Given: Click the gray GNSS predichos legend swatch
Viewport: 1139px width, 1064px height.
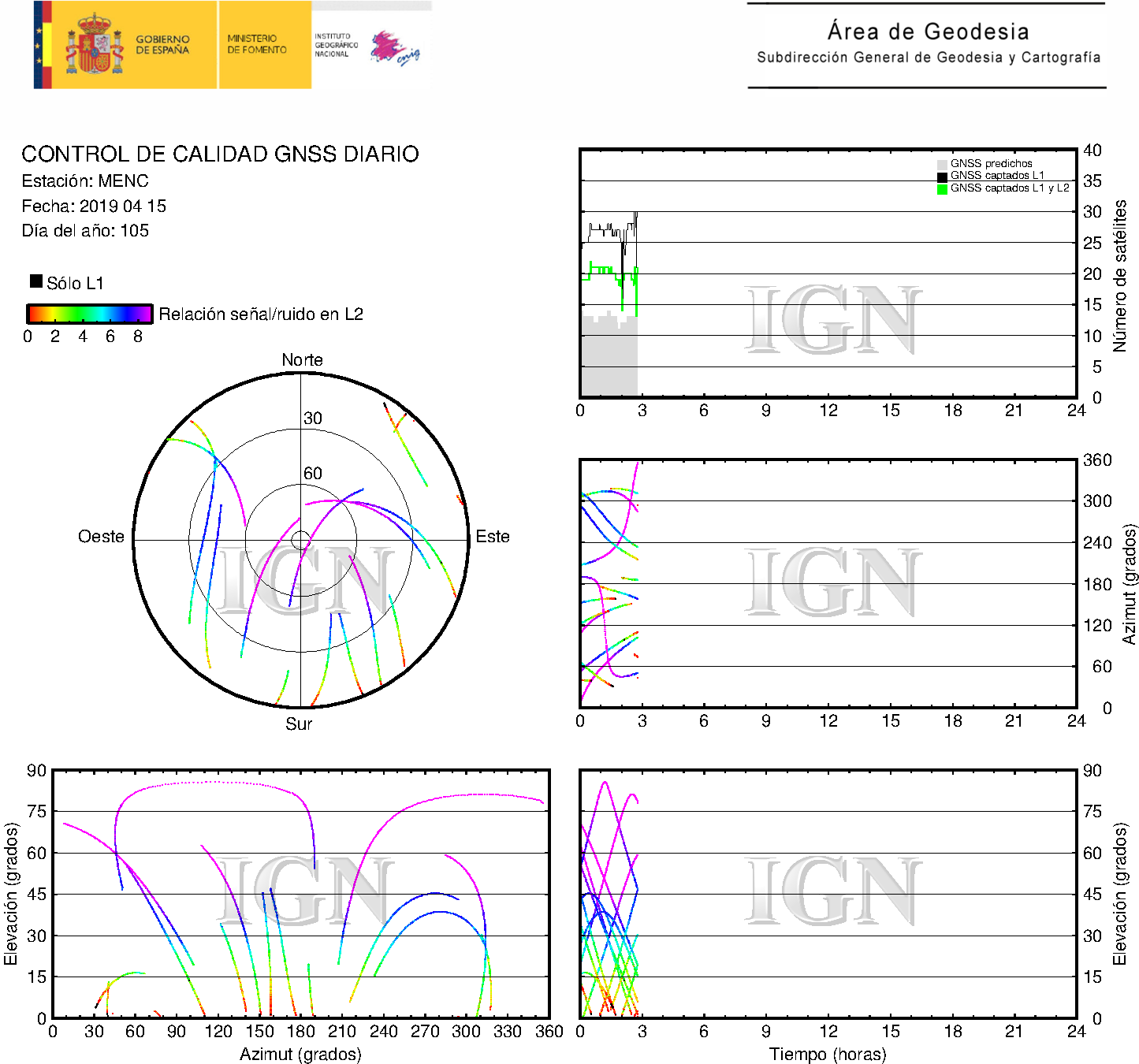Looking at the screenshot, I should (x=942, y=164).
